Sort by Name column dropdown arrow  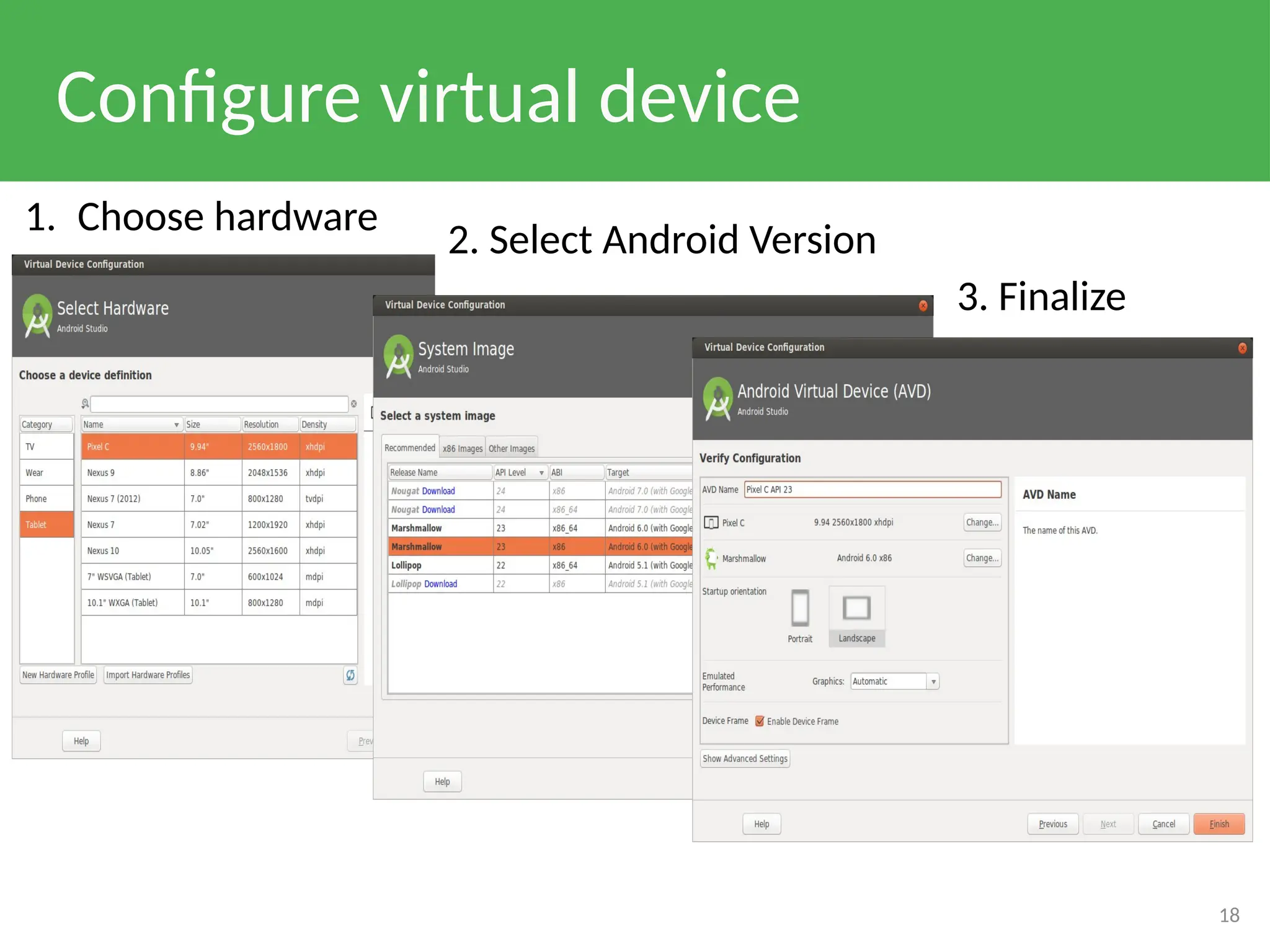176,425
